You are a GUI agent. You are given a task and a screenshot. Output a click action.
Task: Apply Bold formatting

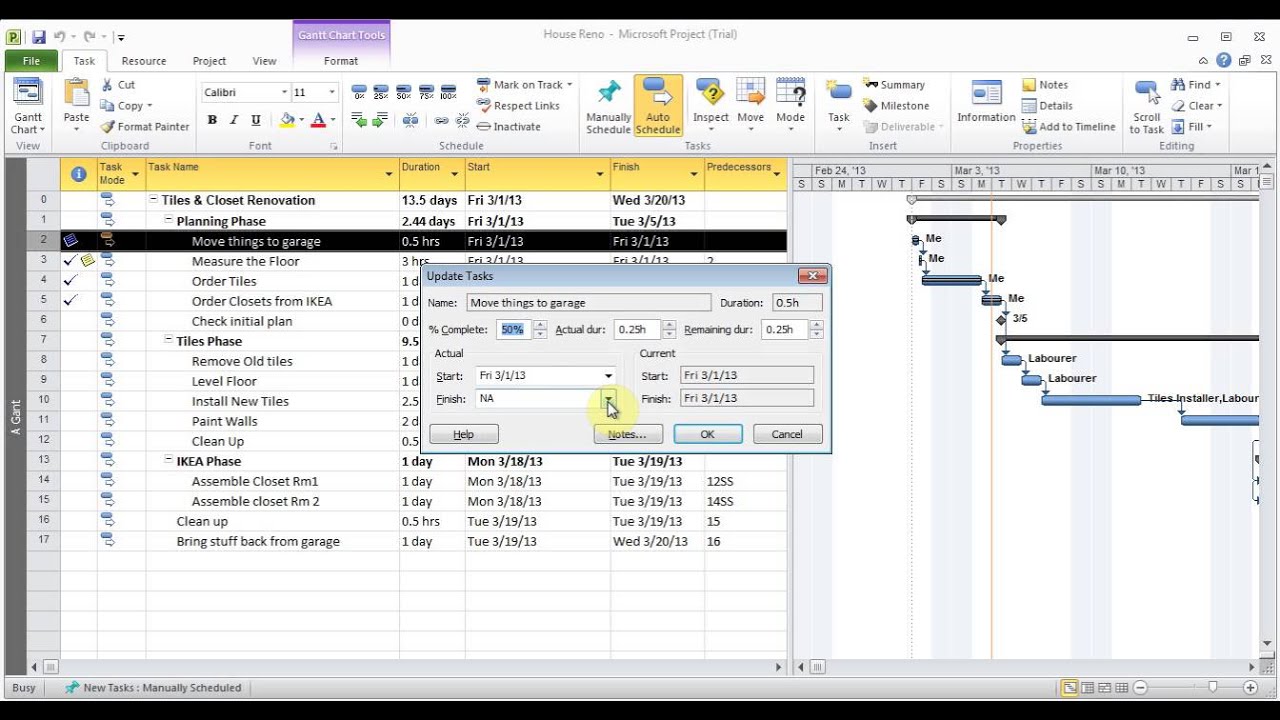coord(212,120)
